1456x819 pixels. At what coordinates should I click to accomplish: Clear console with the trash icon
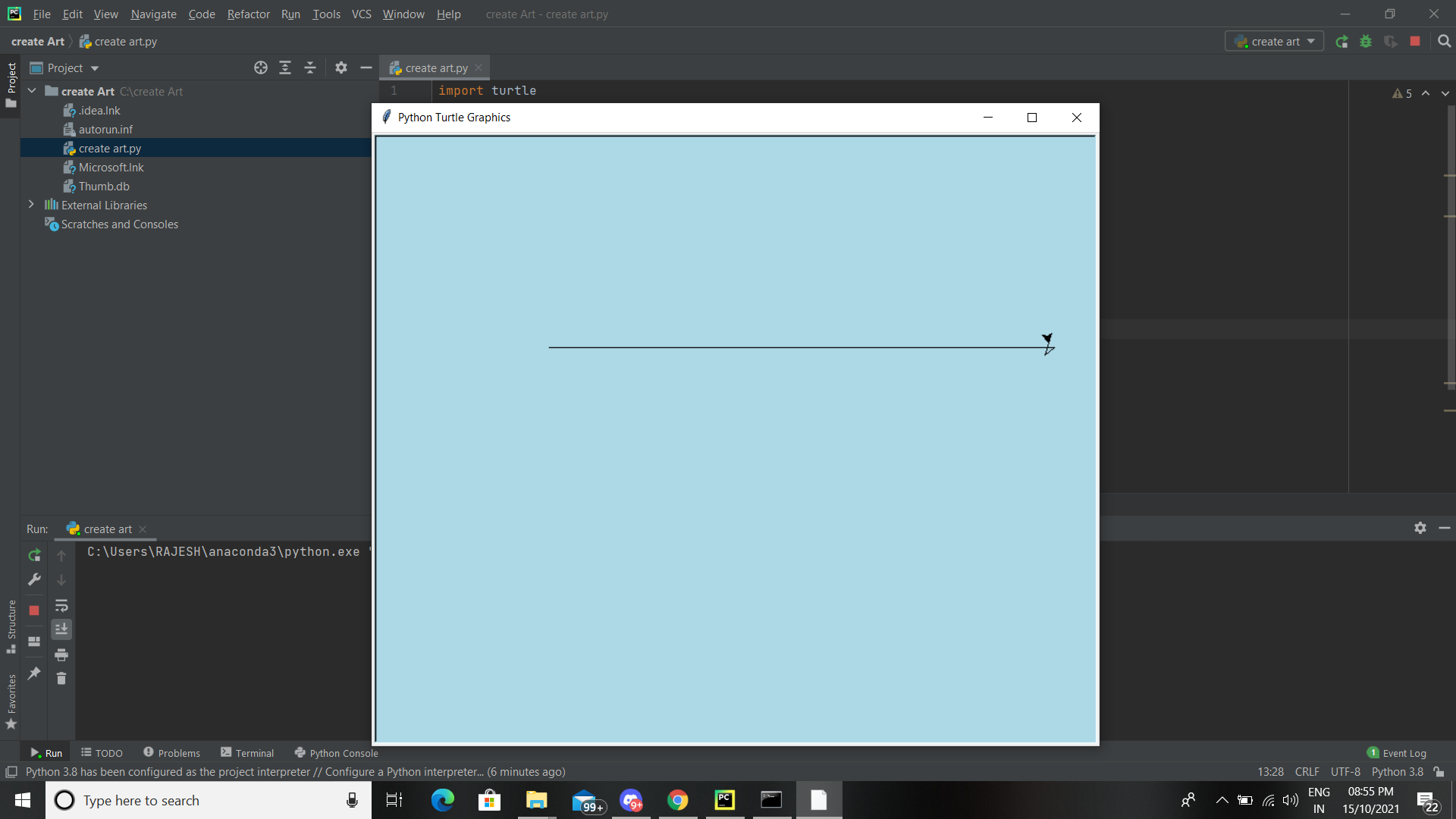coord(61,679)
